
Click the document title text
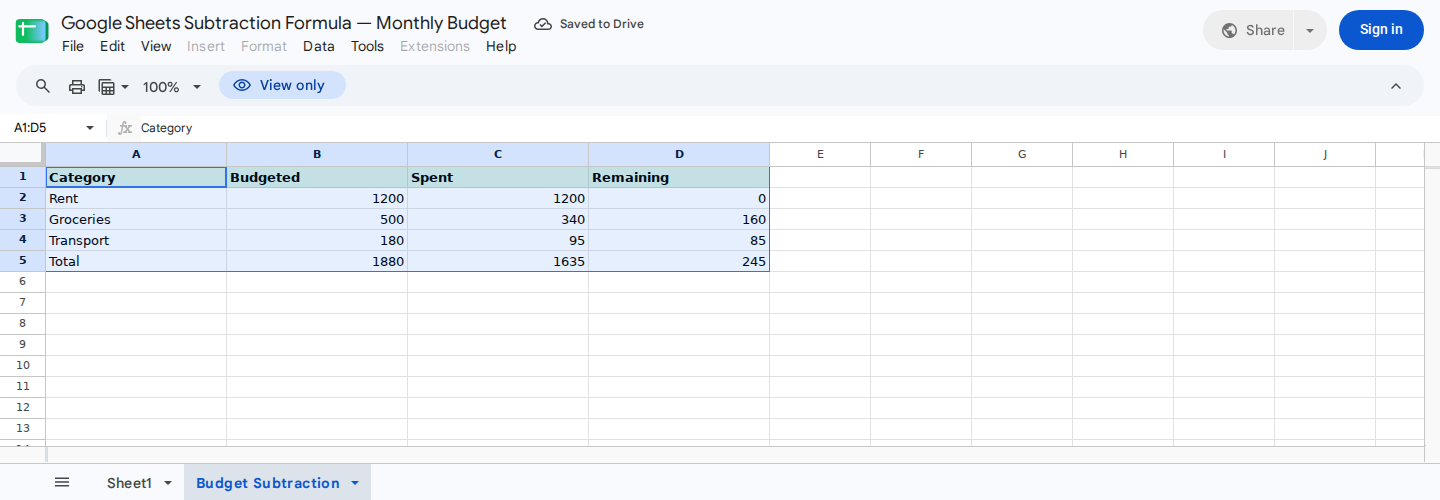tap(284, 23)
